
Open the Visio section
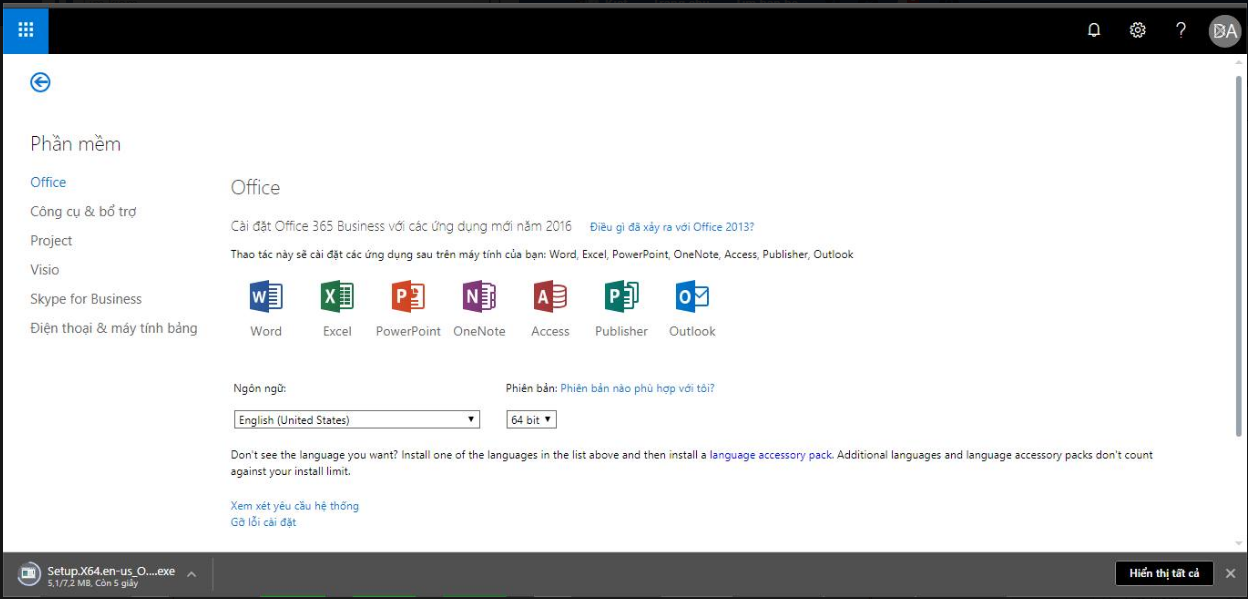point(44,269)
